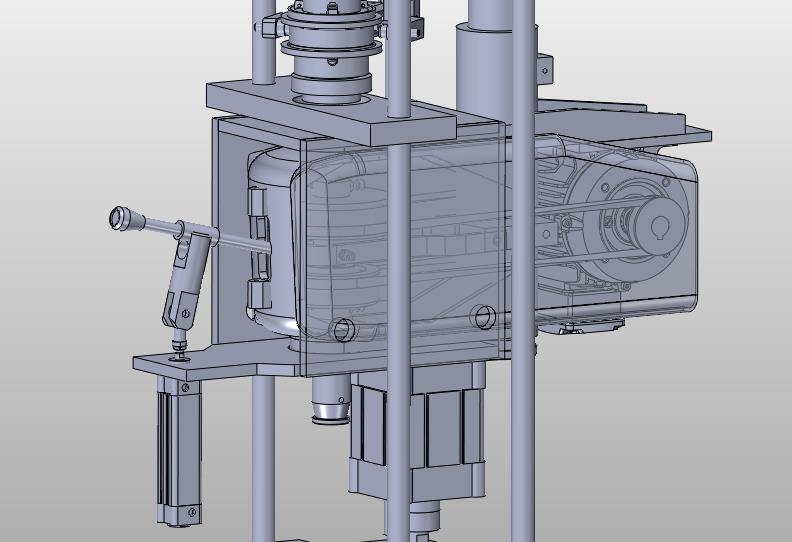This screenshot has width=792, height=542.
Task: Select the clevis fork under the lever
Action: (x=180, y=308)
